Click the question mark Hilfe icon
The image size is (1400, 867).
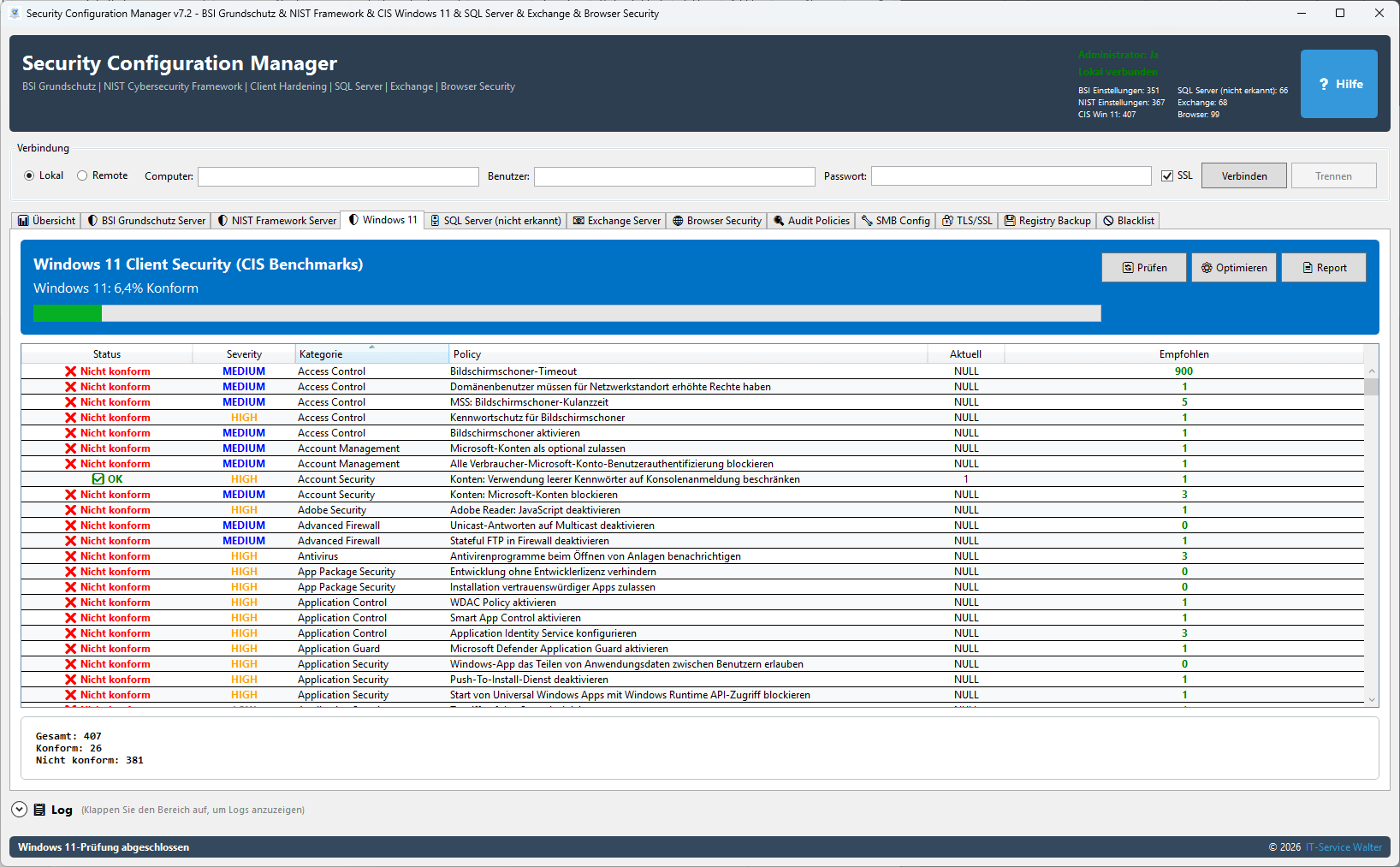tap(1324, 84)
